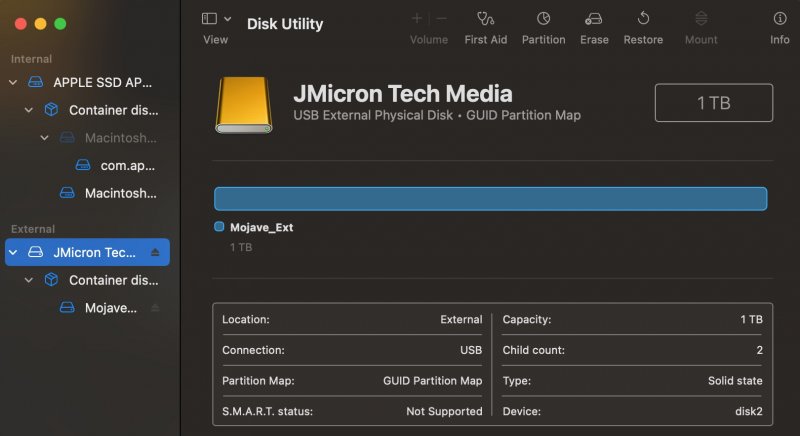Image resolution: width=800 pixels, height=436 pixels.
Task: Collapse the external Container disk item
Action: pos(29,280)
